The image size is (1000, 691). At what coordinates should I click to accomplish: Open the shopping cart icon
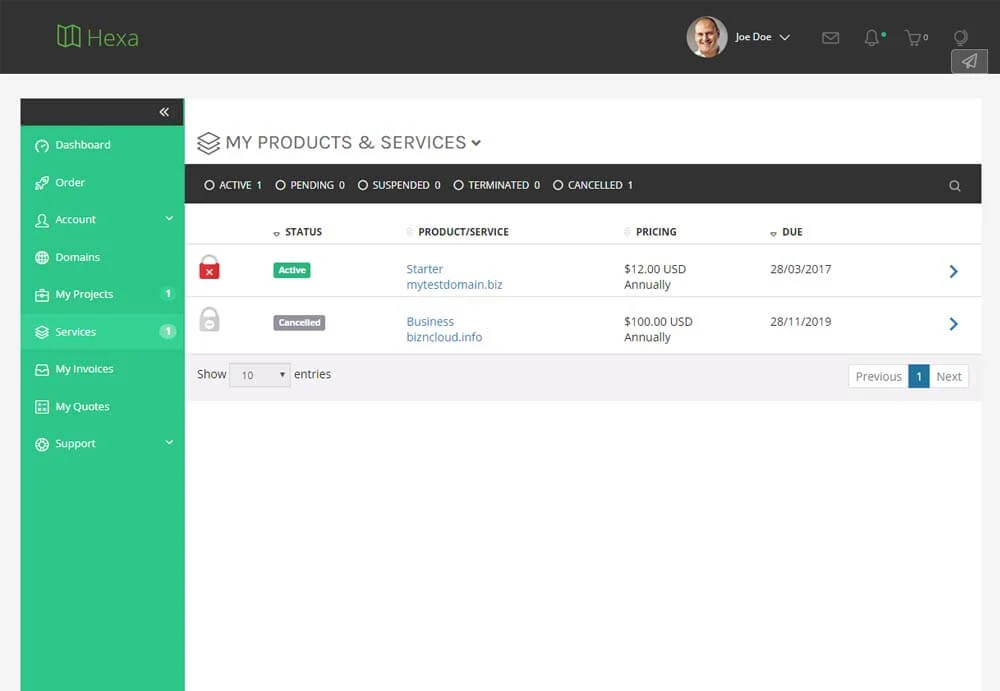(x=914, y=38)
